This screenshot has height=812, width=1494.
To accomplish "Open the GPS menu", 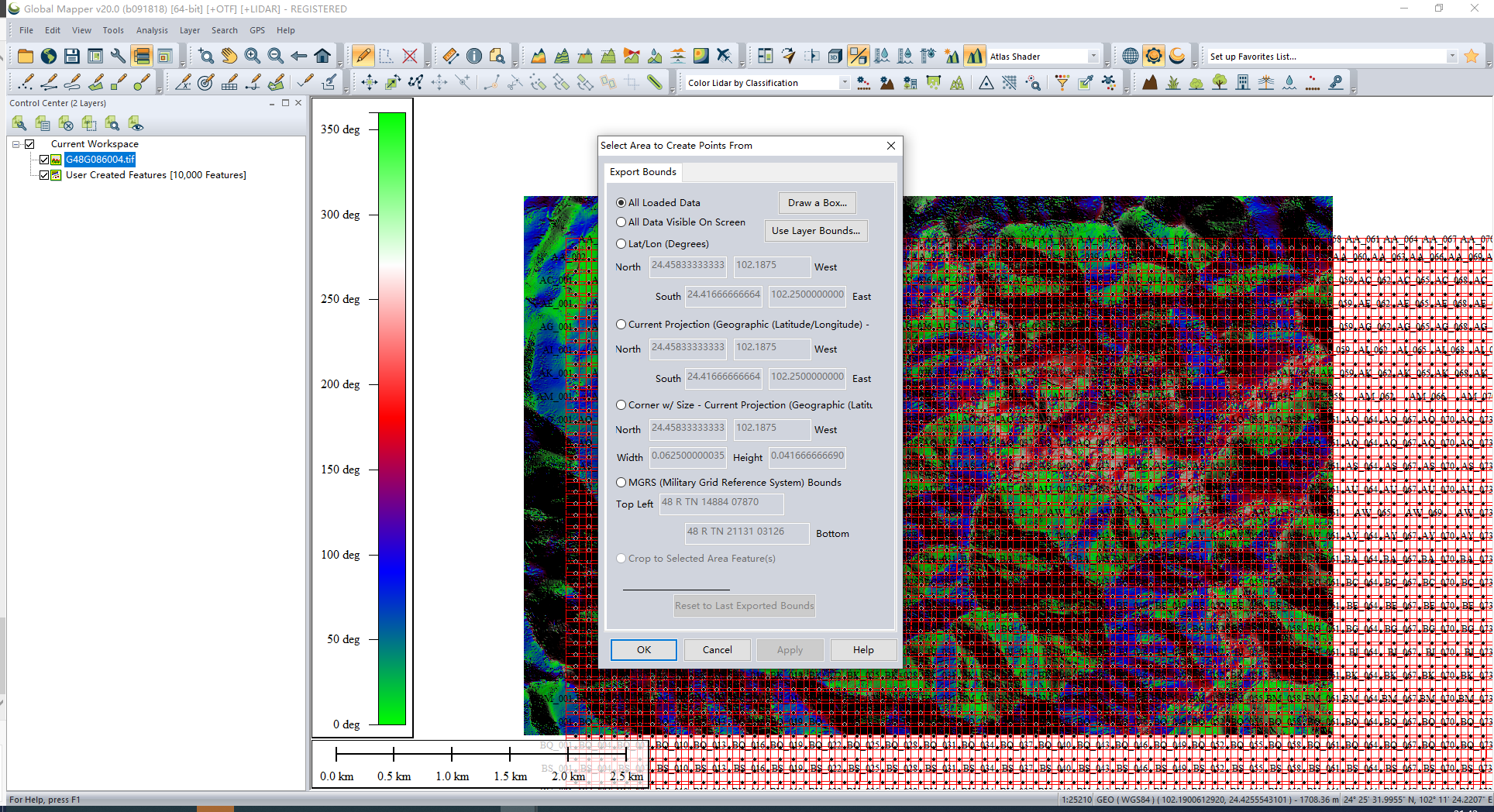I will tap(257, 30).
